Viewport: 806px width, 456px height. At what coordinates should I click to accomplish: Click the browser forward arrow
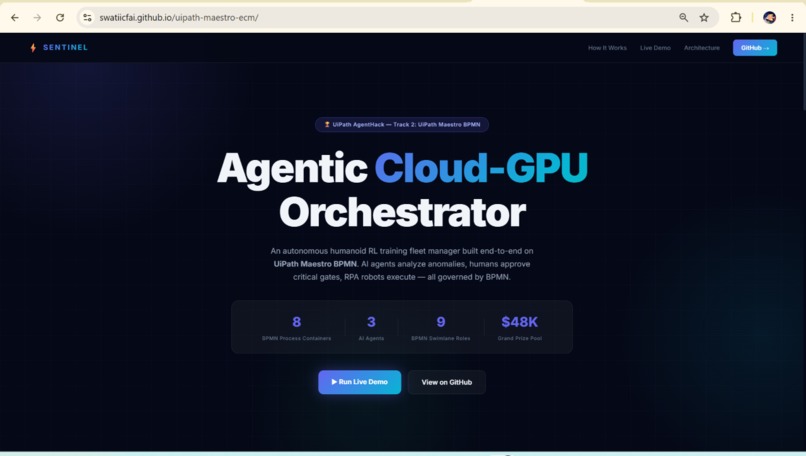pos(37,17)
